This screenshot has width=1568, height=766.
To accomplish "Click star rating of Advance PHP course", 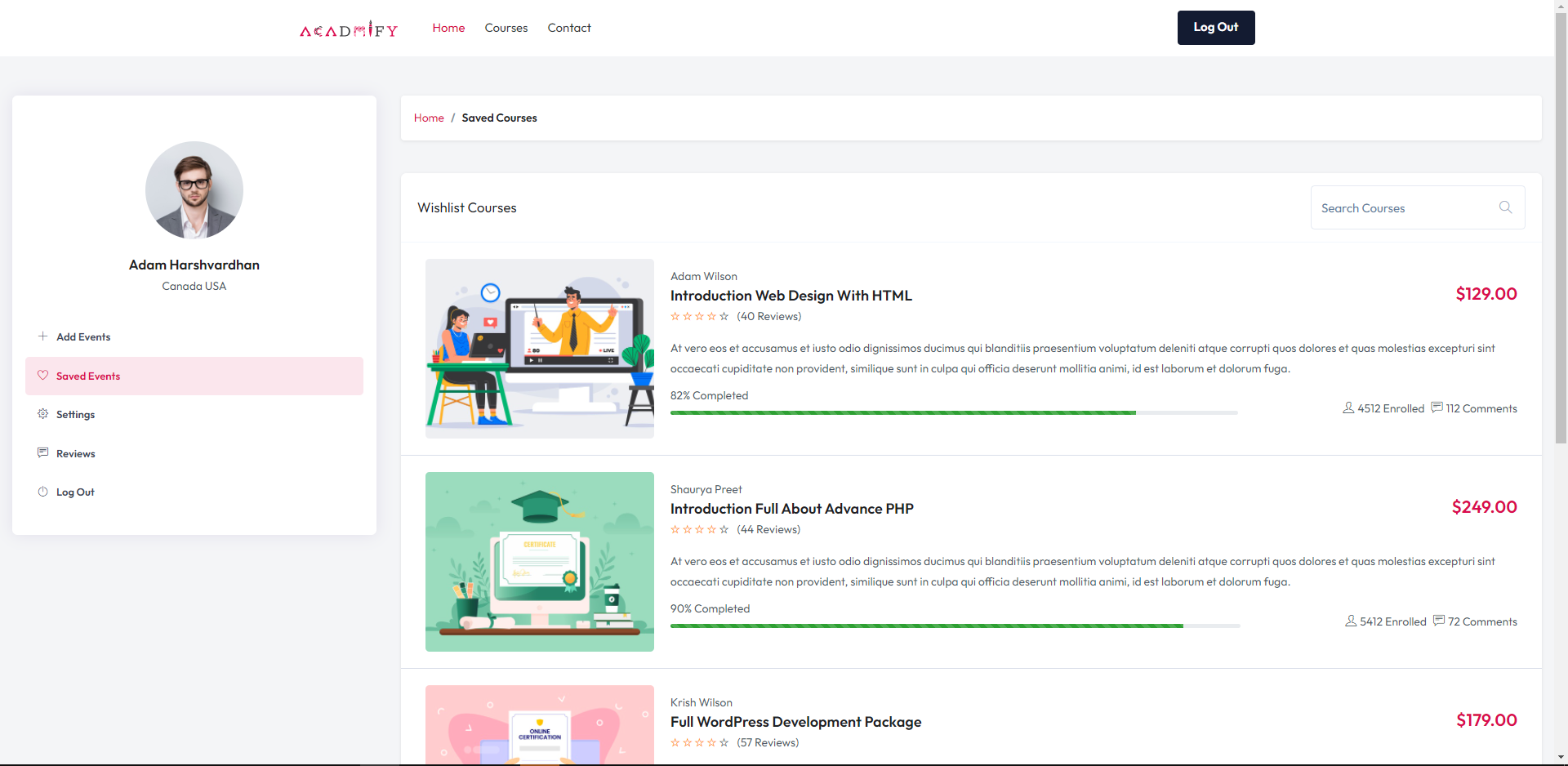I will [699, 529].
